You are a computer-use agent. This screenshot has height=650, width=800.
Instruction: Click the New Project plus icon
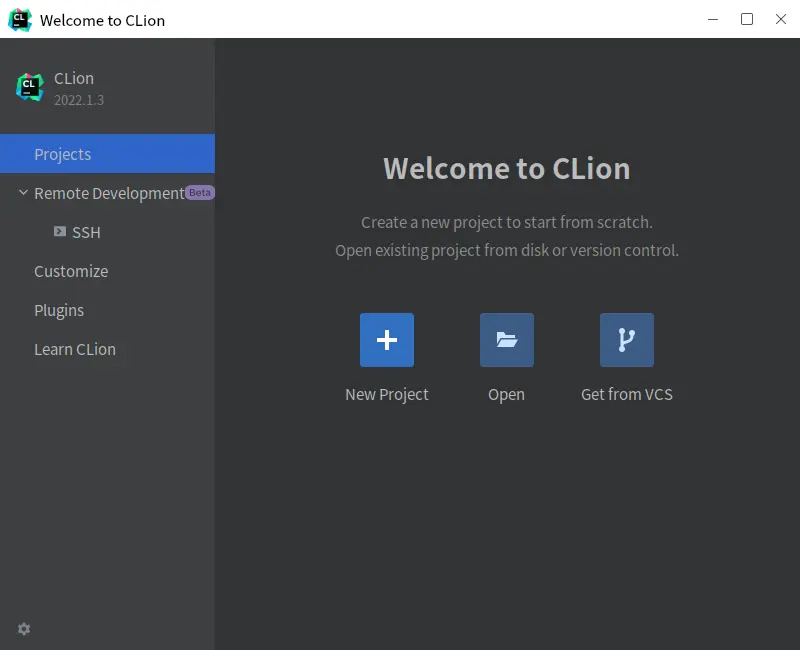387,340
